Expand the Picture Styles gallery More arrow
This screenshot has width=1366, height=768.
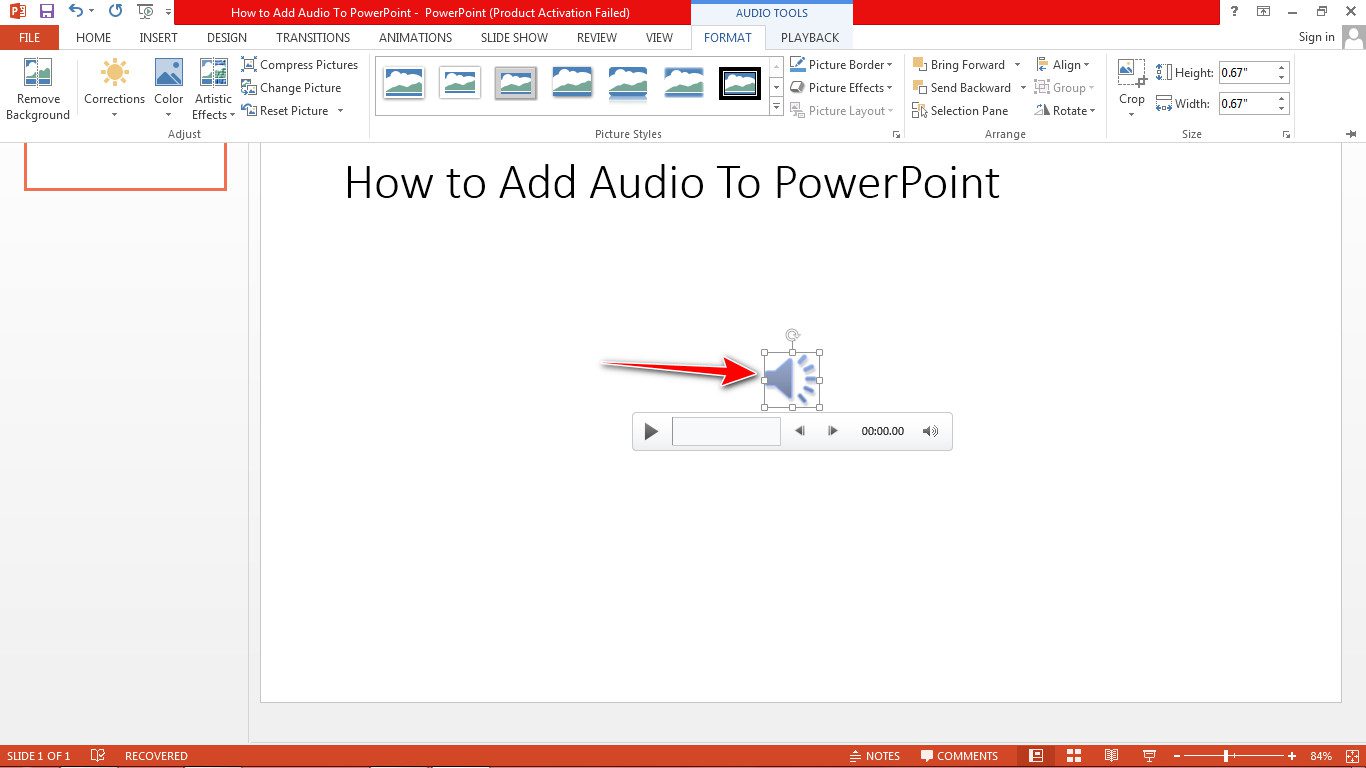point(776,108)
